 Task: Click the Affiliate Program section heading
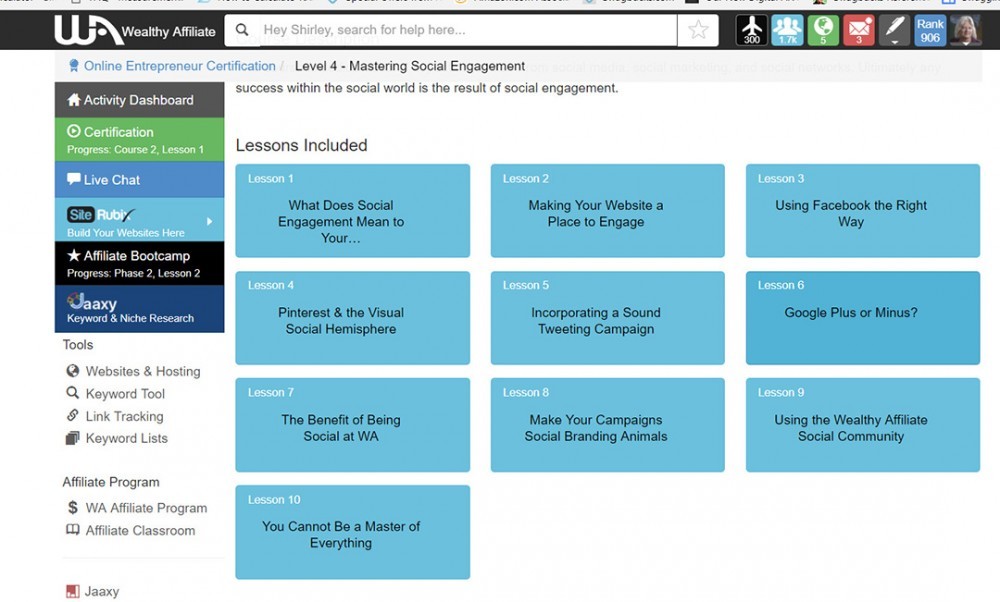pos(111,482)
